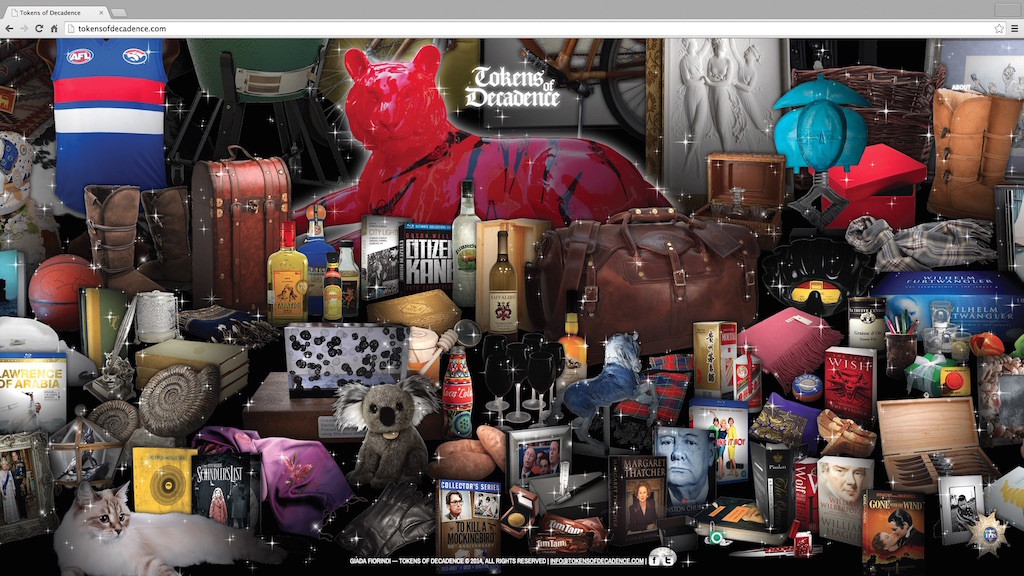1024x576 pixels.
Task: Select the William Wilberforce book
Action: 845,500
